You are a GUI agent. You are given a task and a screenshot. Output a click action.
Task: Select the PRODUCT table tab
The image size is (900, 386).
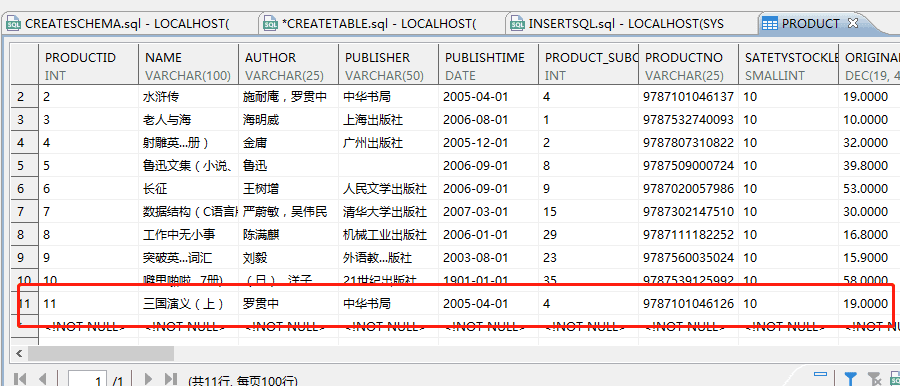pyautogui.click(x=810, y=24)
